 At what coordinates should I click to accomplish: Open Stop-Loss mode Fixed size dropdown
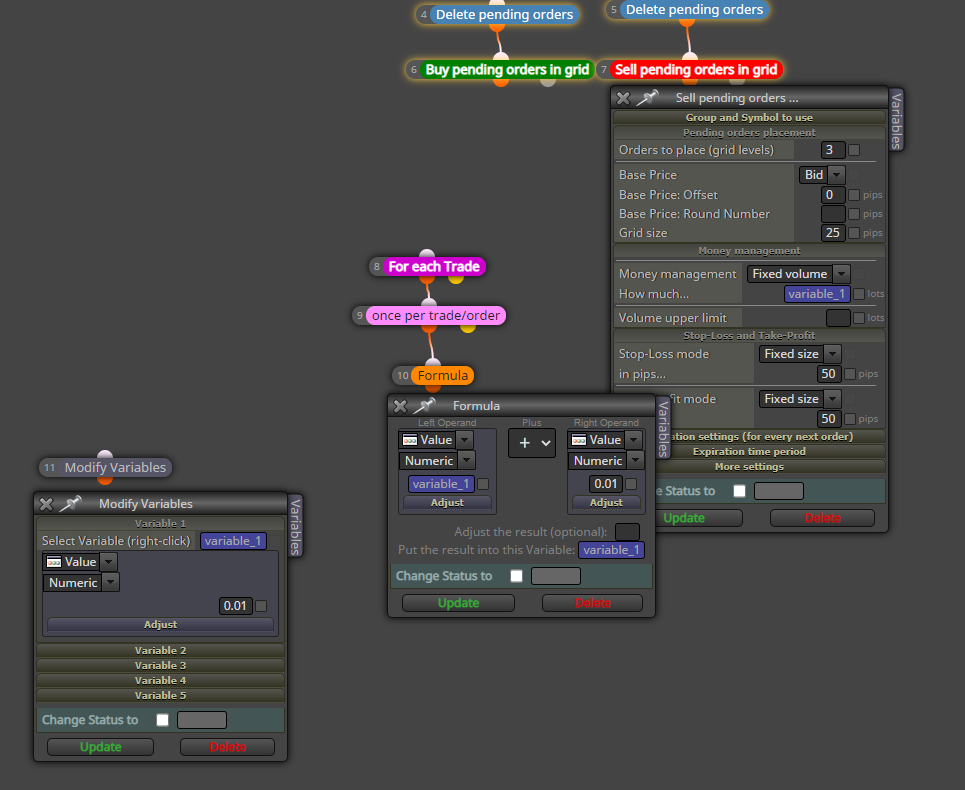pyautogui.click(x=800, y=354)
